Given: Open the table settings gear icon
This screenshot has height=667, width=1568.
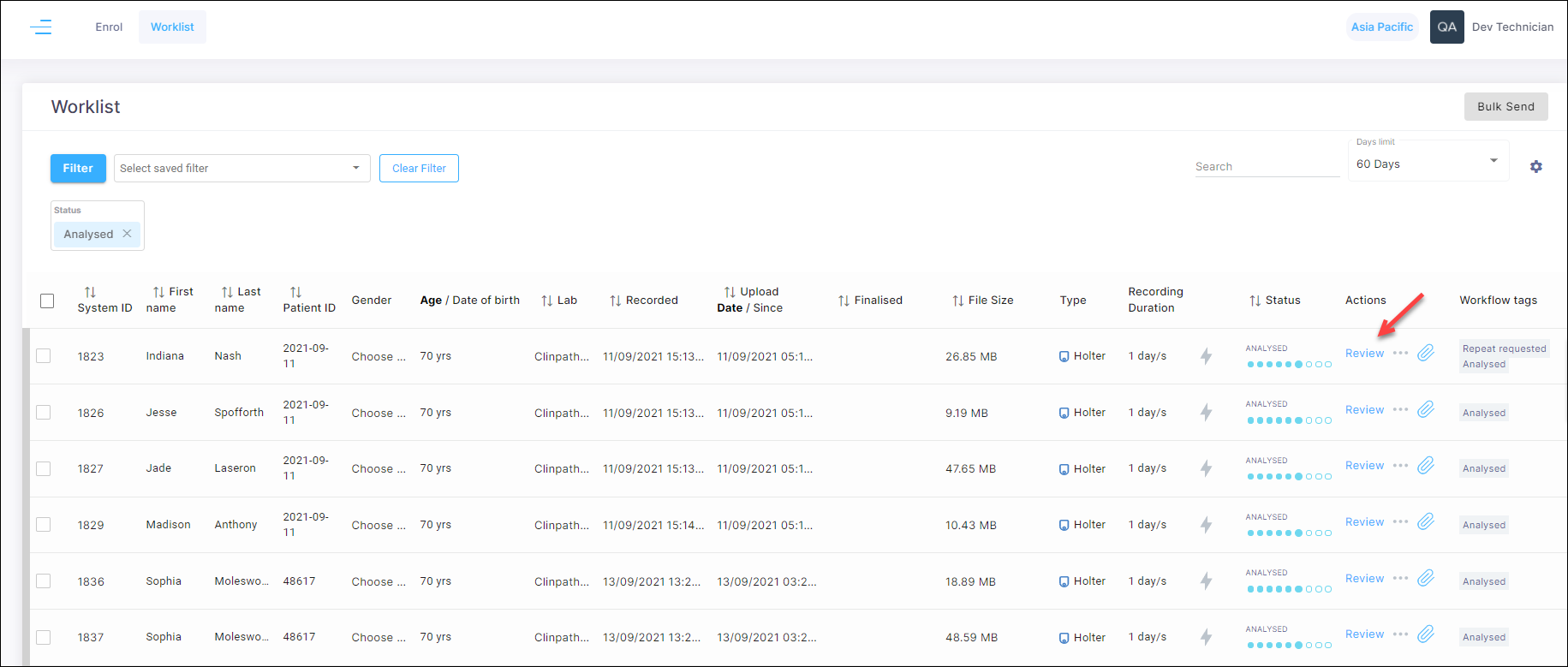Looking at the screenshot, I should (x=1535, y=167).
